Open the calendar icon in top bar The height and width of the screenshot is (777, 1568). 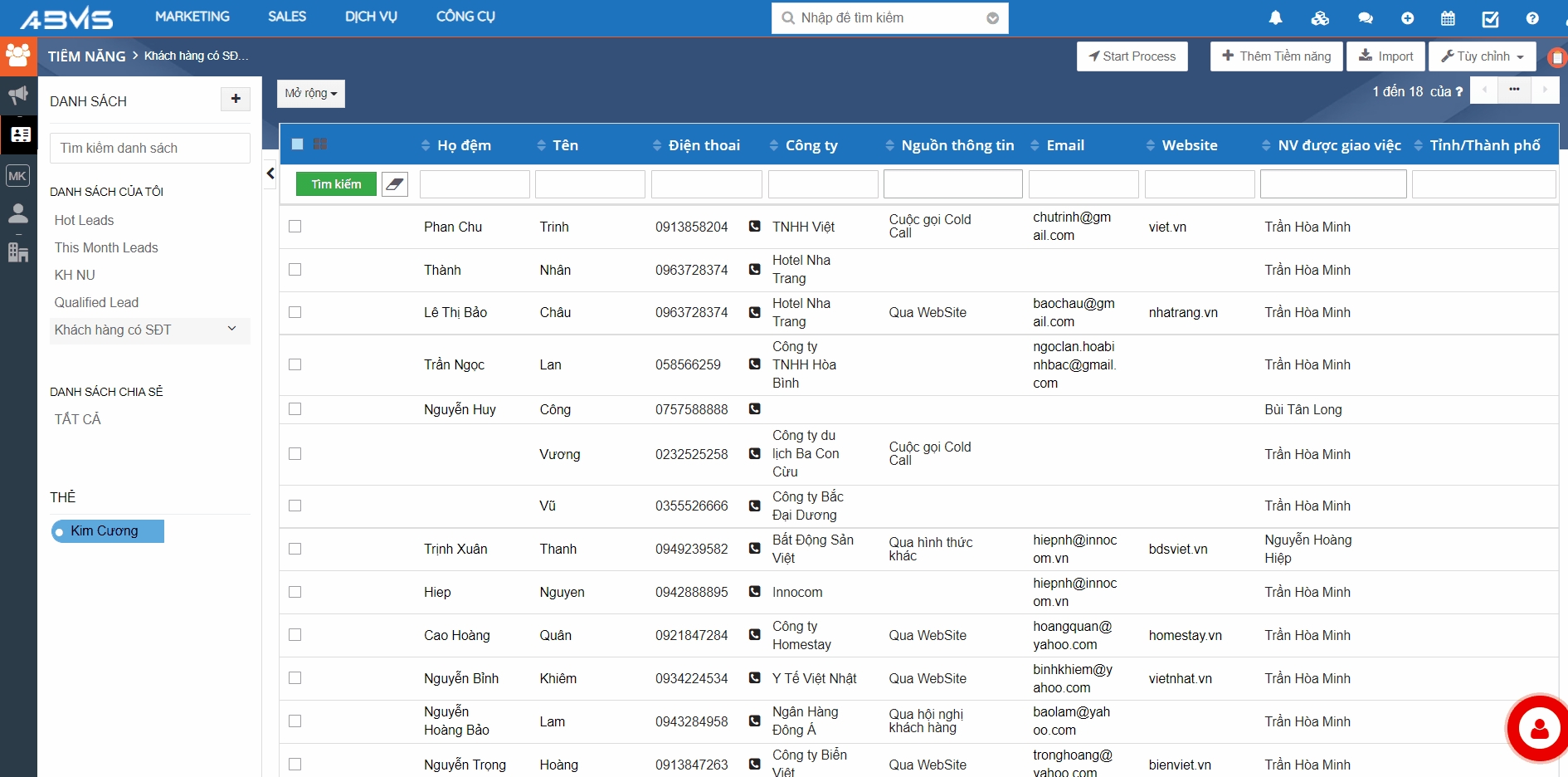click(x=1448, y=18)
